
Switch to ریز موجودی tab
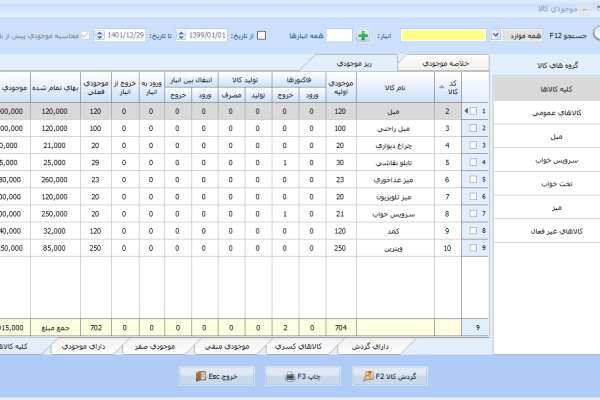coord(354,63)
